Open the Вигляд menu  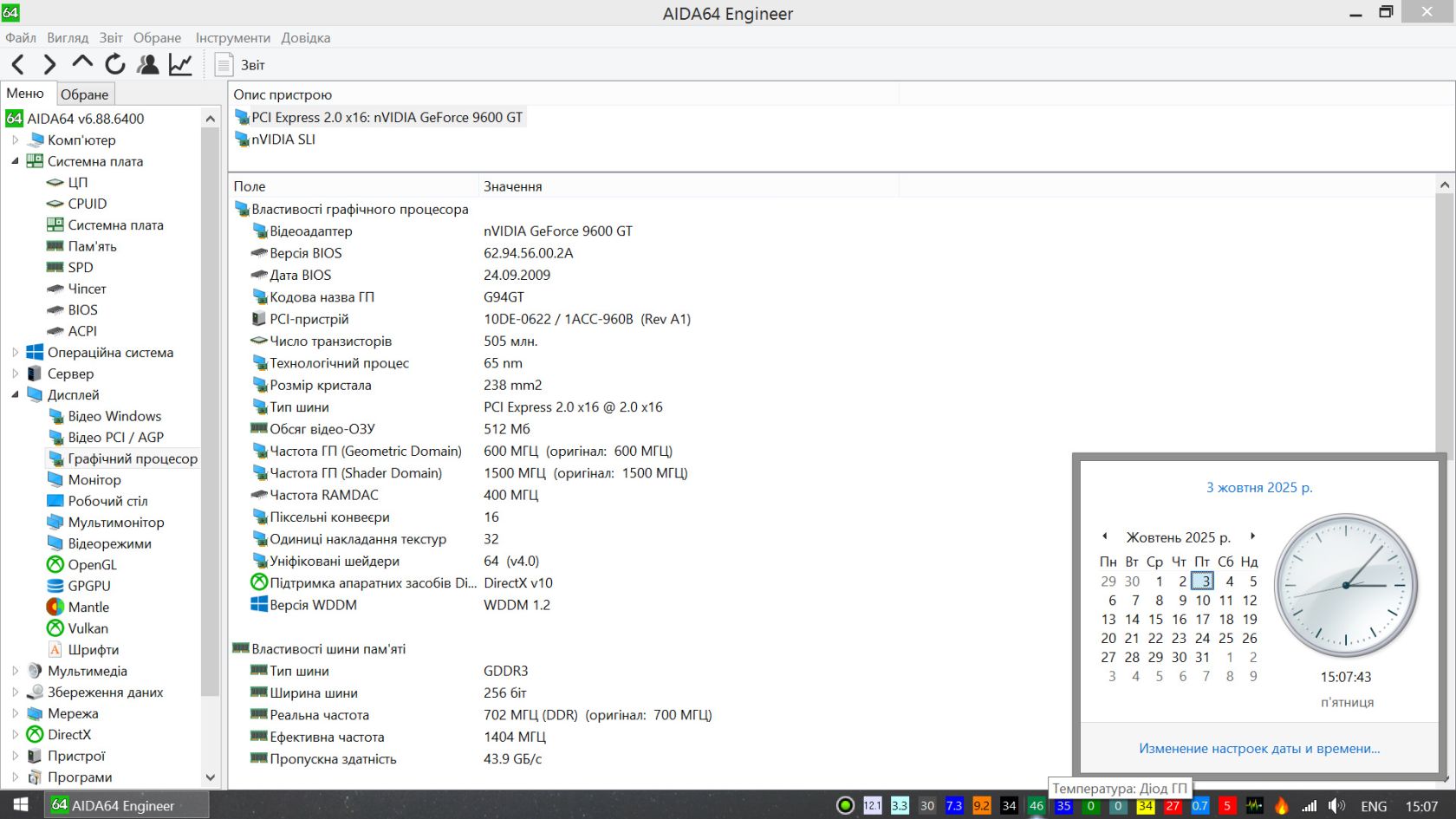(x=68, y=37)
